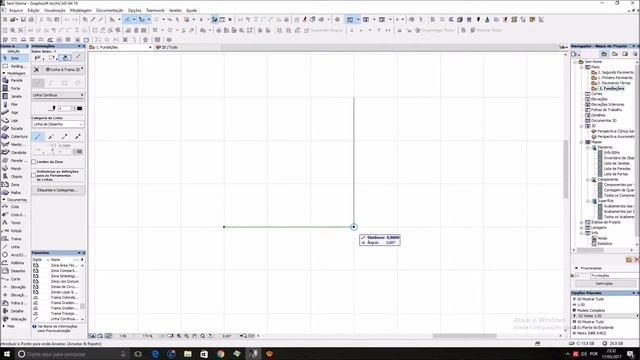Choose the rectangle geometry method

[x=64, y=83]
